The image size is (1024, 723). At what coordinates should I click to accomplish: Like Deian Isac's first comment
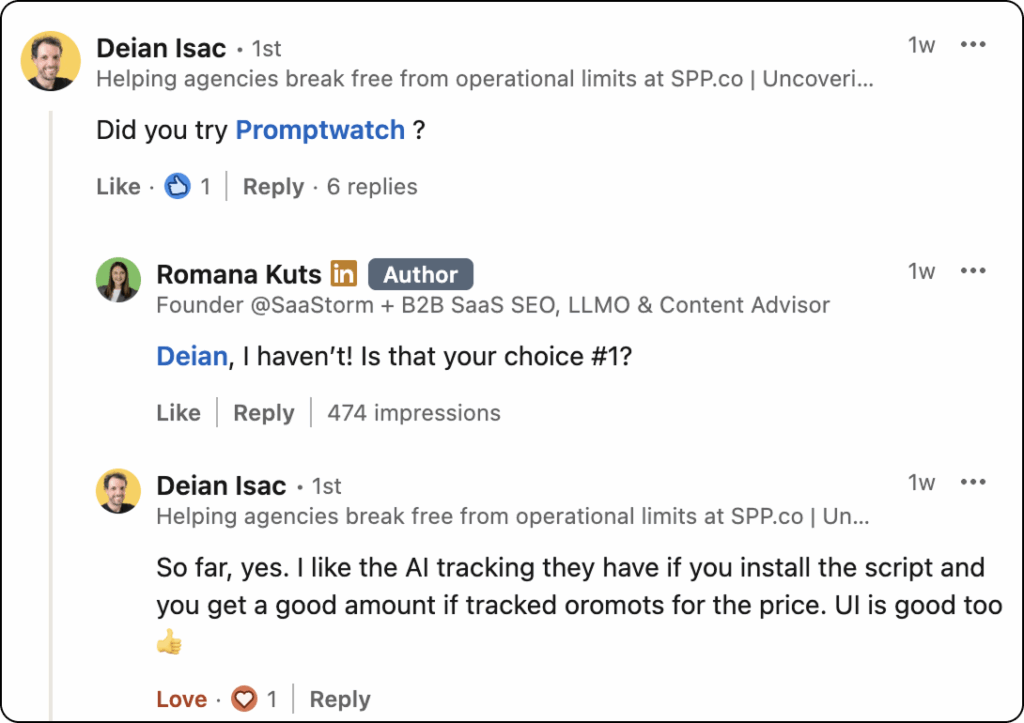pyautogui.click(x=118, y=187)
